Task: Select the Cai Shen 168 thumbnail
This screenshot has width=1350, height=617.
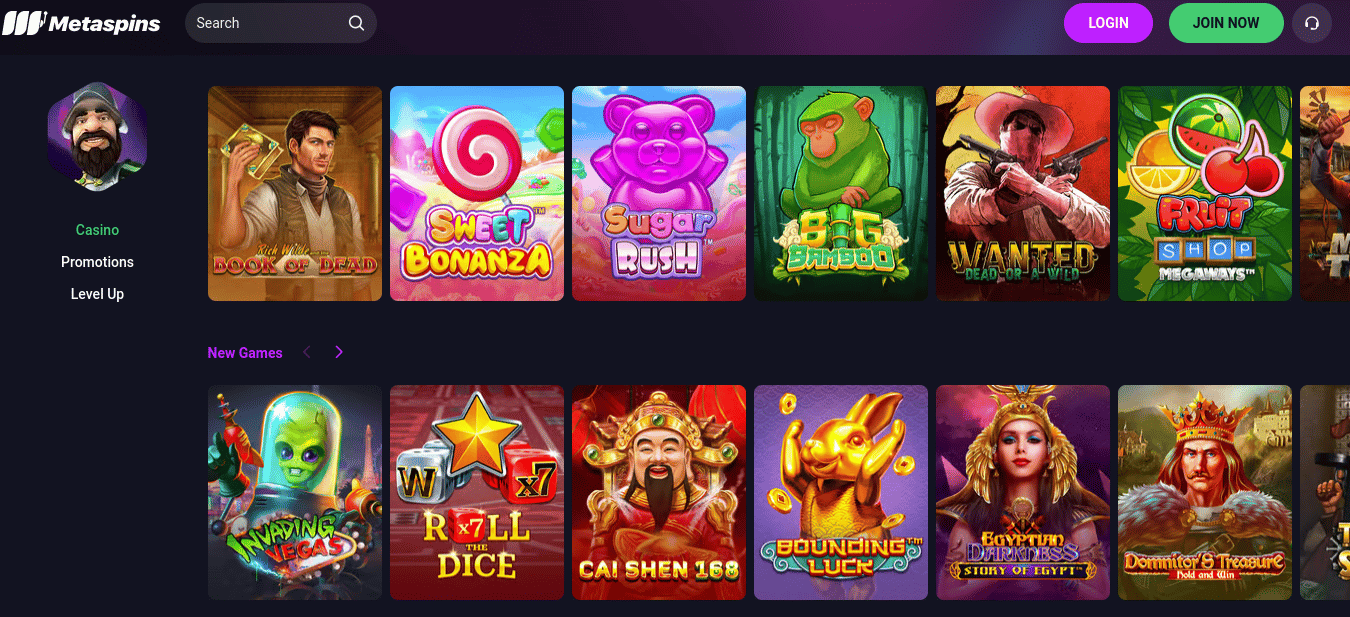Action: [659, 492]
